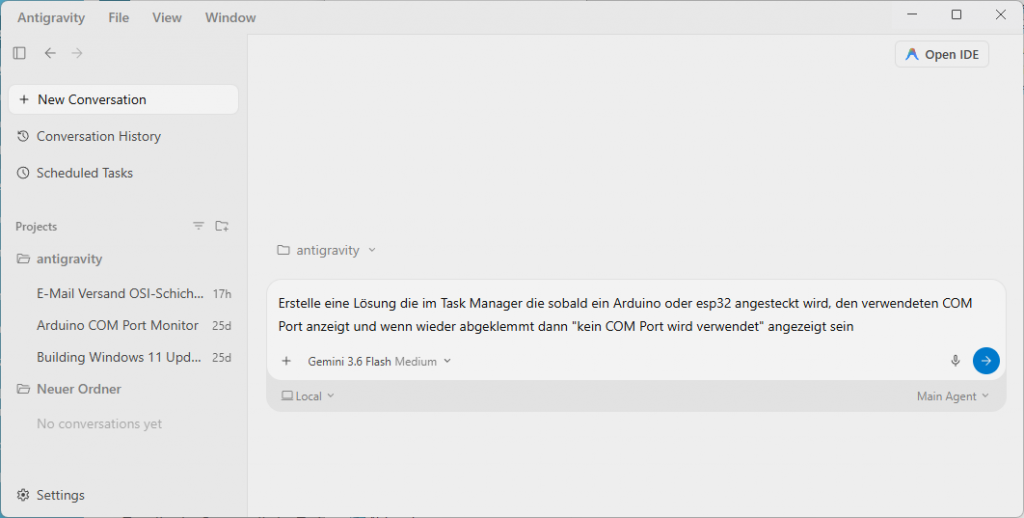
Task: Click the microphone voice input icon
Action: (x=955, y=361)
